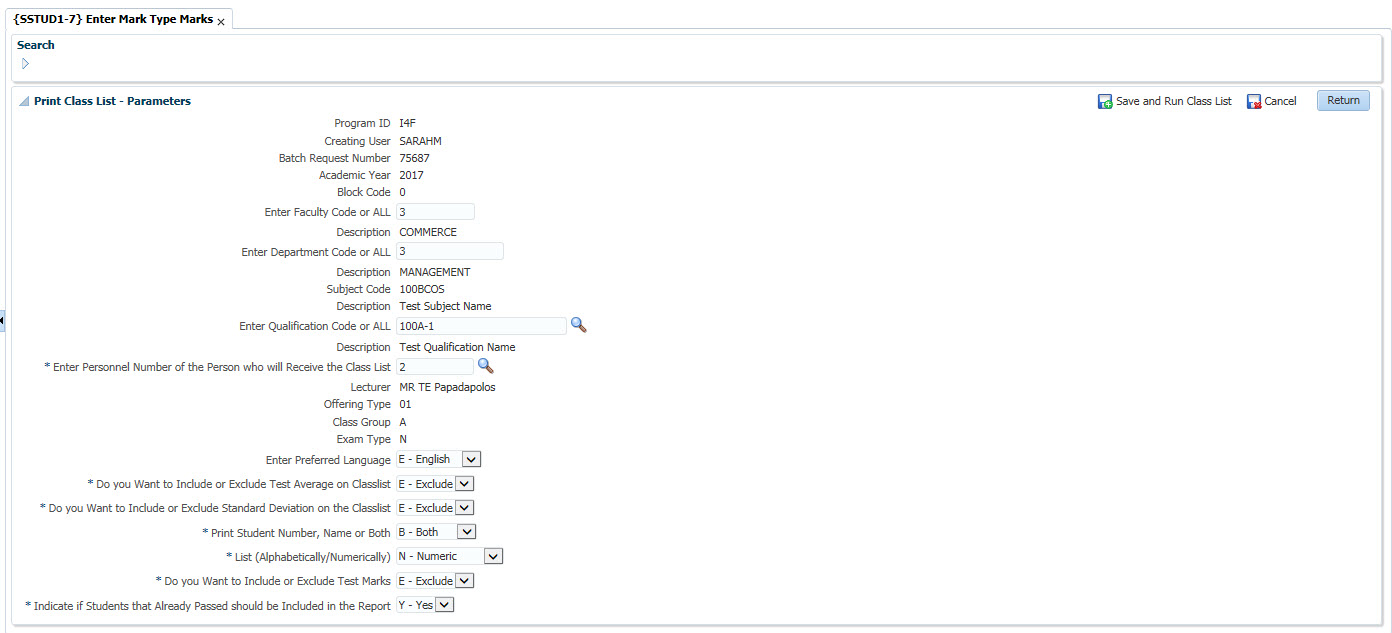Open the Qualification Code lookup magnifier
1392x633 pixels.
(x=578, y=325)
